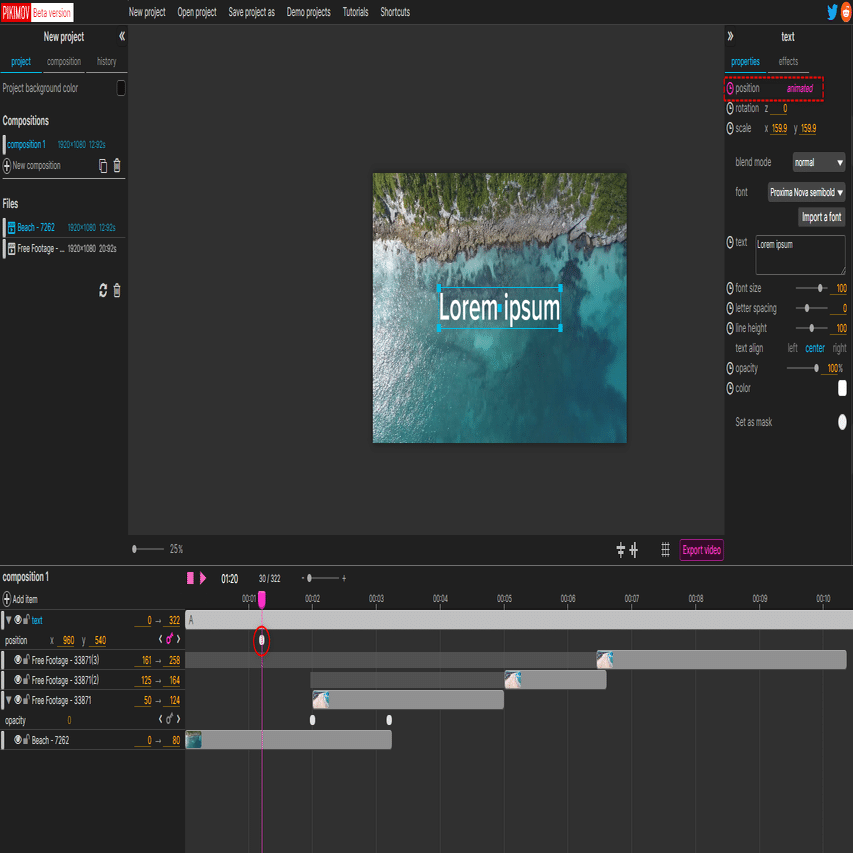The height and width of the screenshot is (853, 853).
Task: Click the play button in timeline
Action: (203, 578)
